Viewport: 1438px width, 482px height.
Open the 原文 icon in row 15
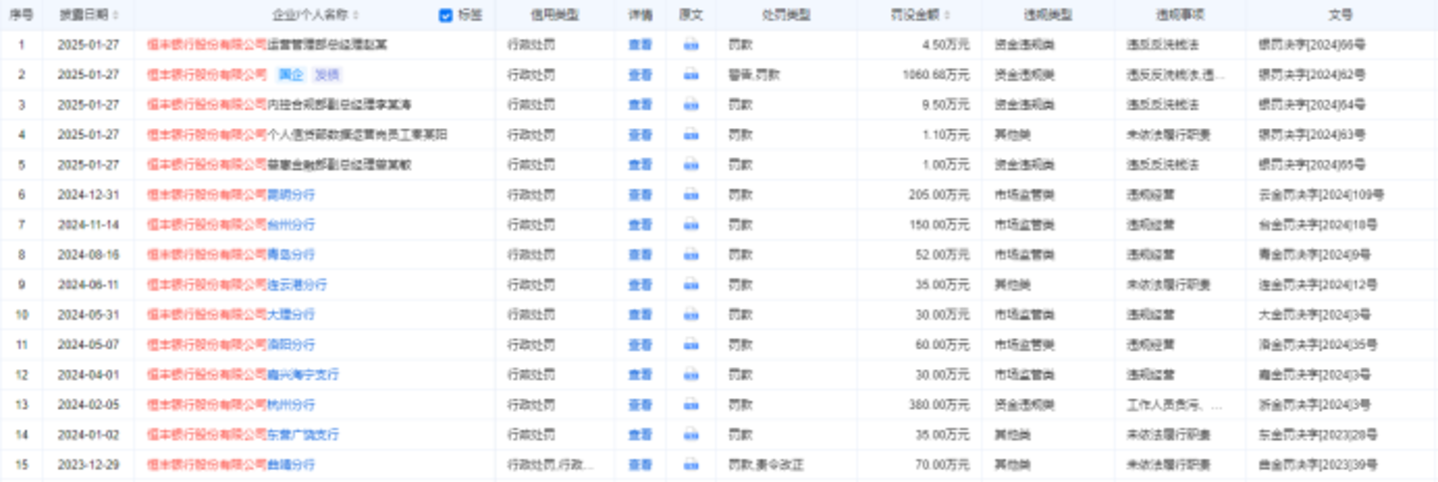(x=691, y=465)
